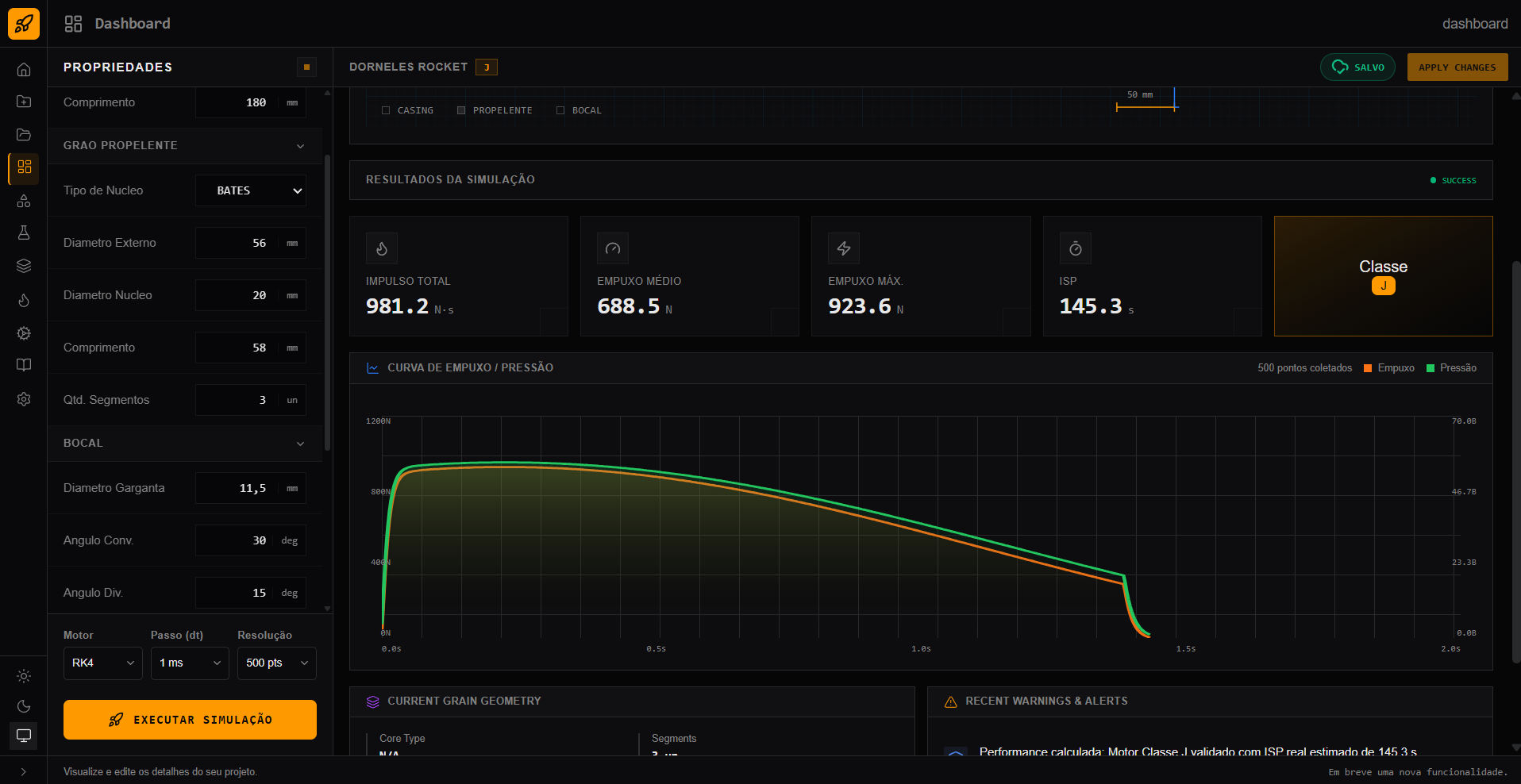Switch to dark mode moon icon
1521x784 pixels.
coord(24,706)
